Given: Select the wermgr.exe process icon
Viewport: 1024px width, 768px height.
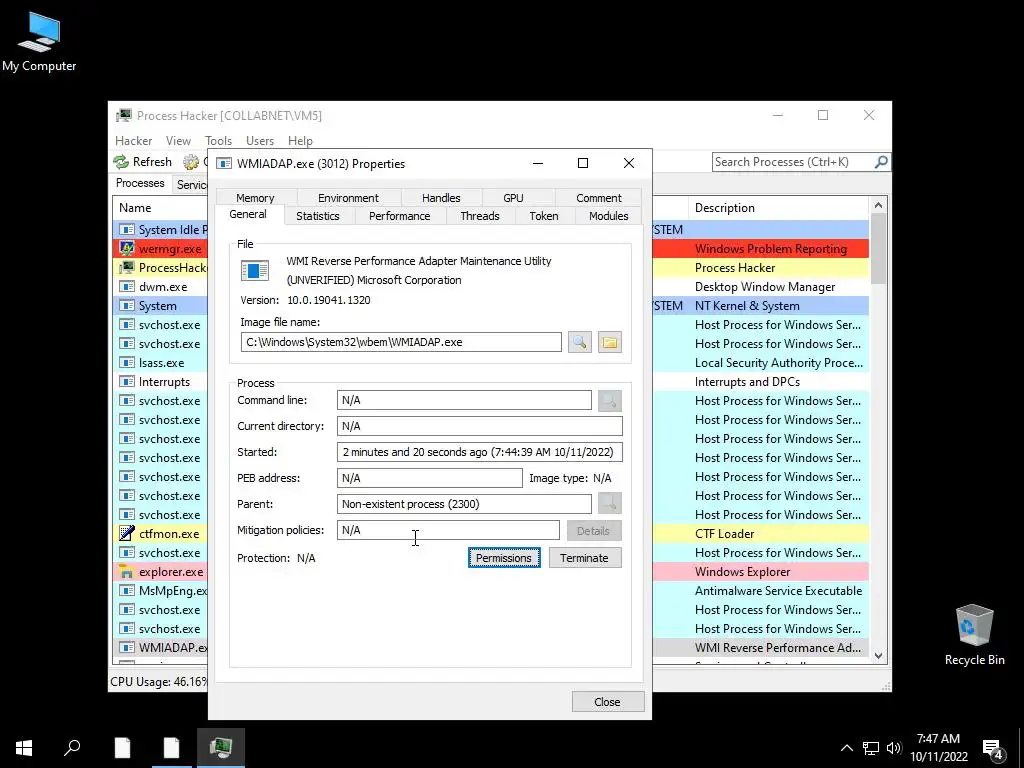Looking at the screenshot, I should (127, 249).
